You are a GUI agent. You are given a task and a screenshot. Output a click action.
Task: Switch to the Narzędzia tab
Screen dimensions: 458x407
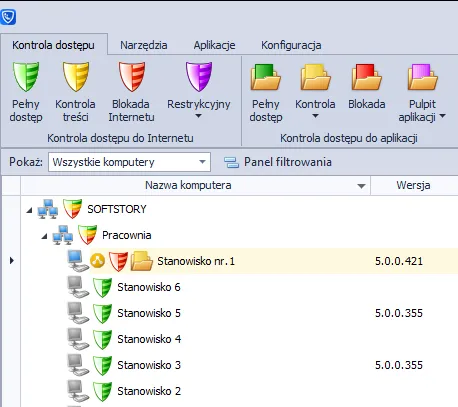[x=144, y=45]
